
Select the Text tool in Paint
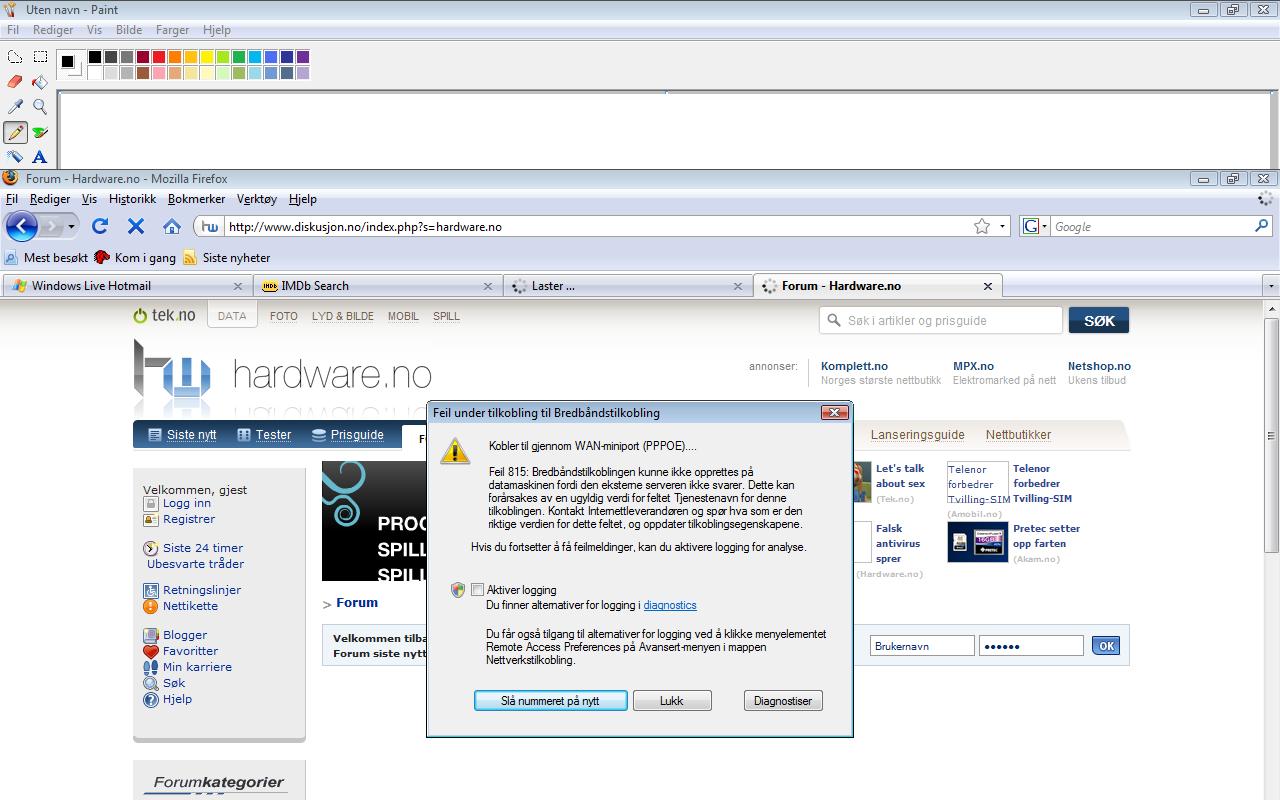pyautogui.click(x=40, y=156)
